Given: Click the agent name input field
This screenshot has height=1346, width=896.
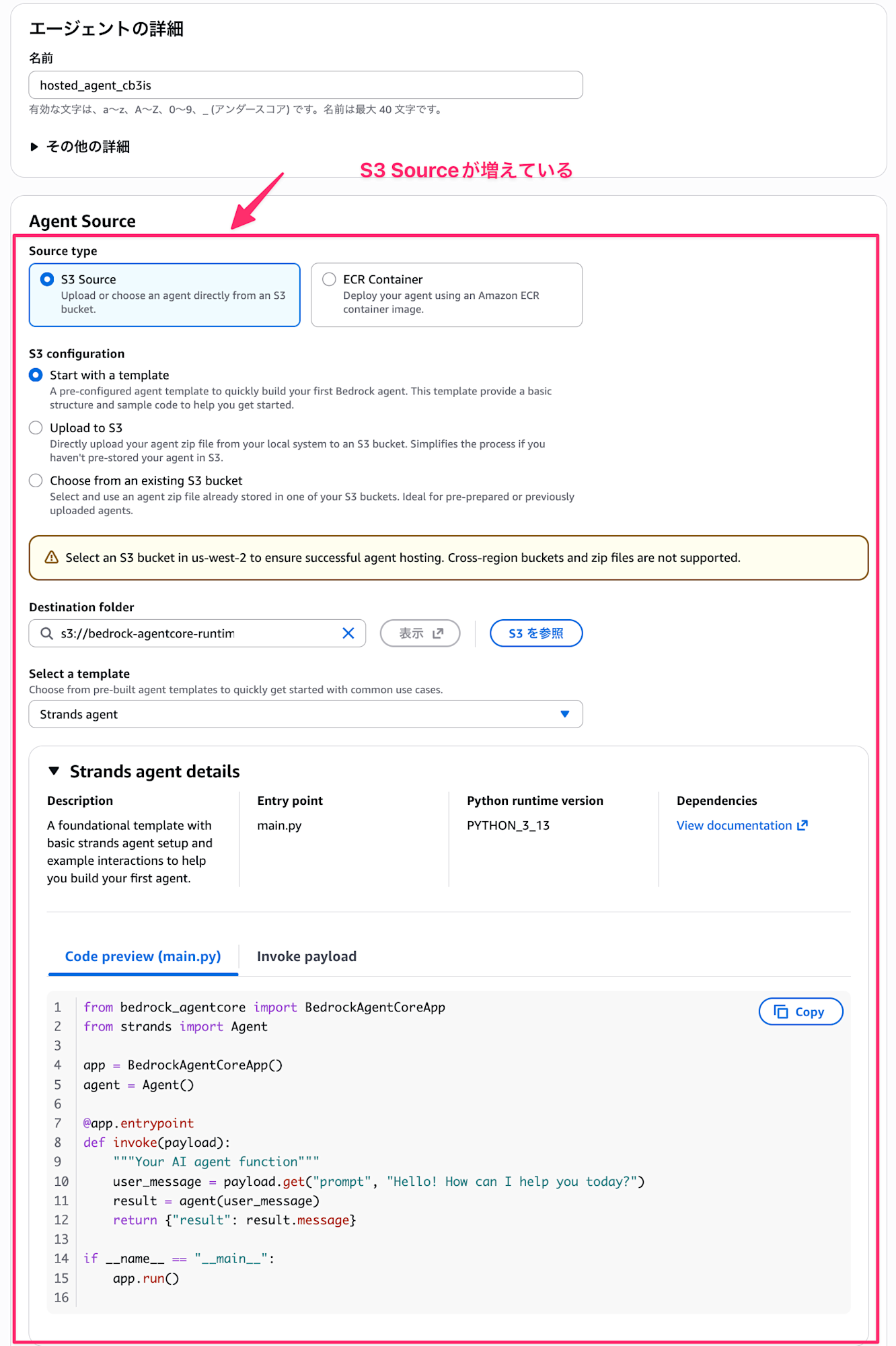Looking at the screenshot, I should click(305, 85).
